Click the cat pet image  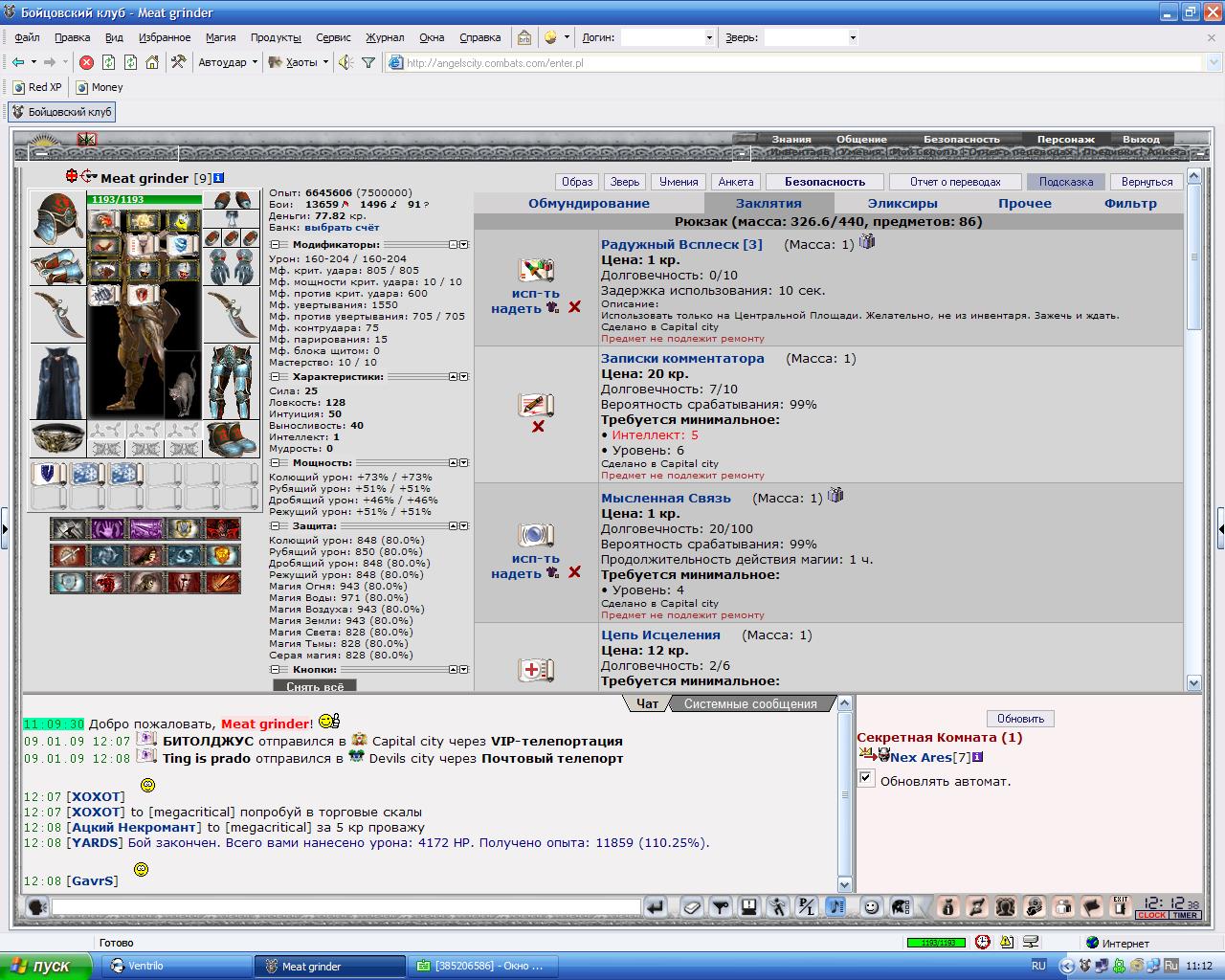pos(184,386)
